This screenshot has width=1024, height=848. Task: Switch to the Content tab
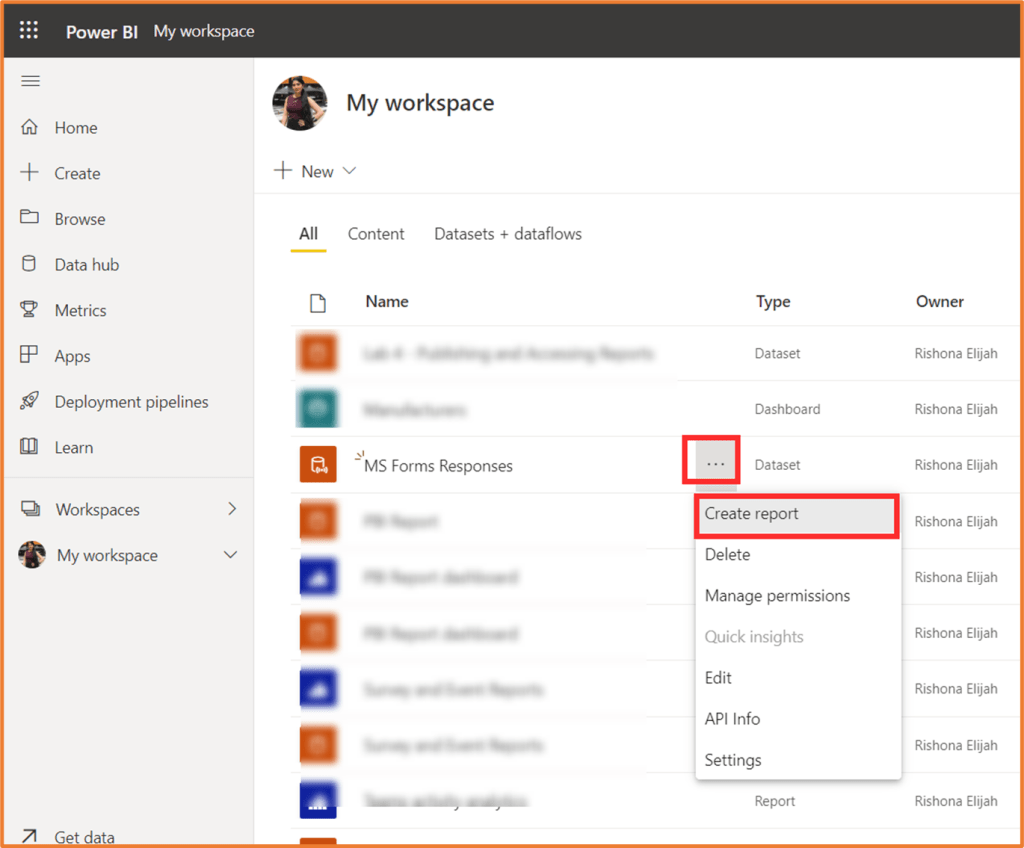[376, 234]
